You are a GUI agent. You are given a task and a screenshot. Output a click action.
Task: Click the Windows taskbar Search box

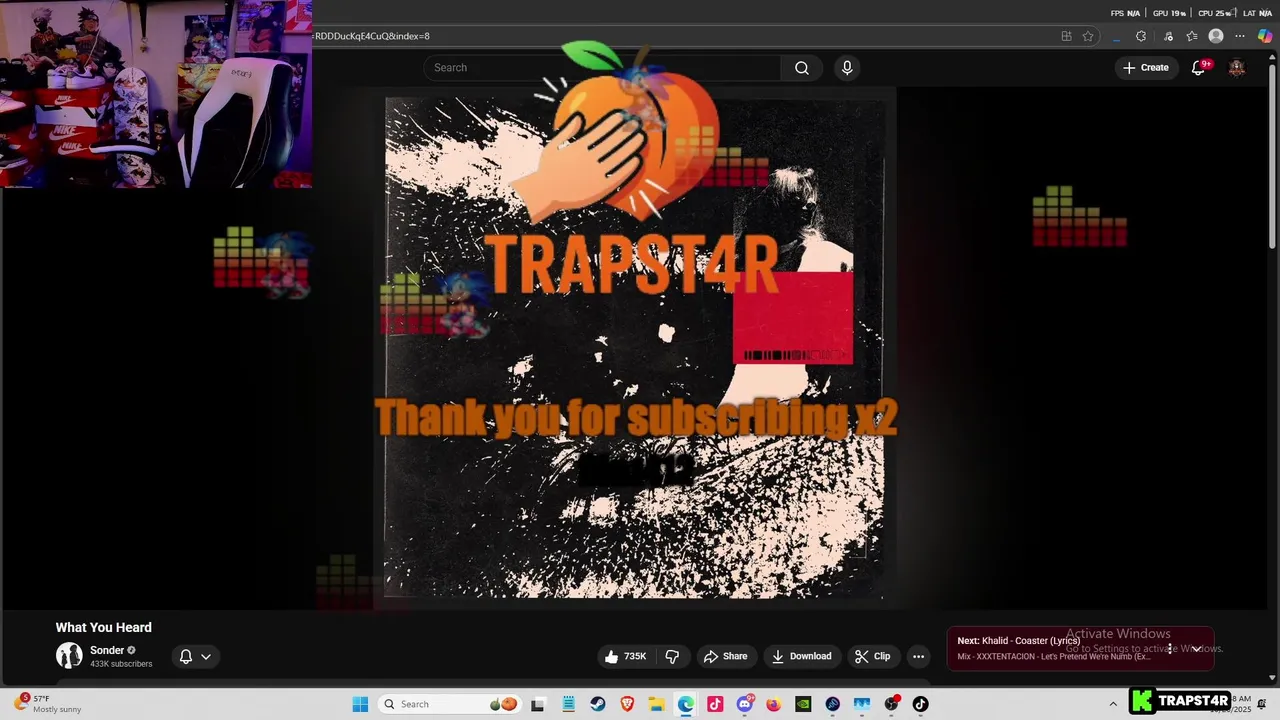450,704
